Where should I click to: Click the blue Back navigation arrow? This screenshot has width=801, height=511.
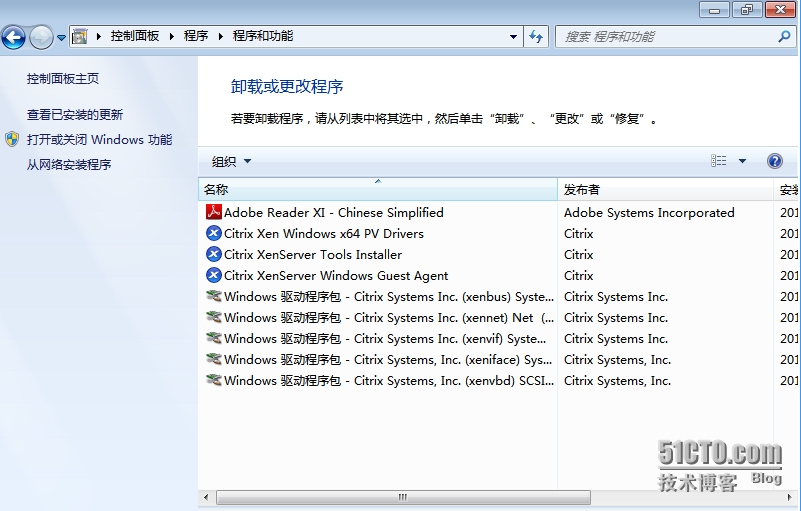coord(13,37)
